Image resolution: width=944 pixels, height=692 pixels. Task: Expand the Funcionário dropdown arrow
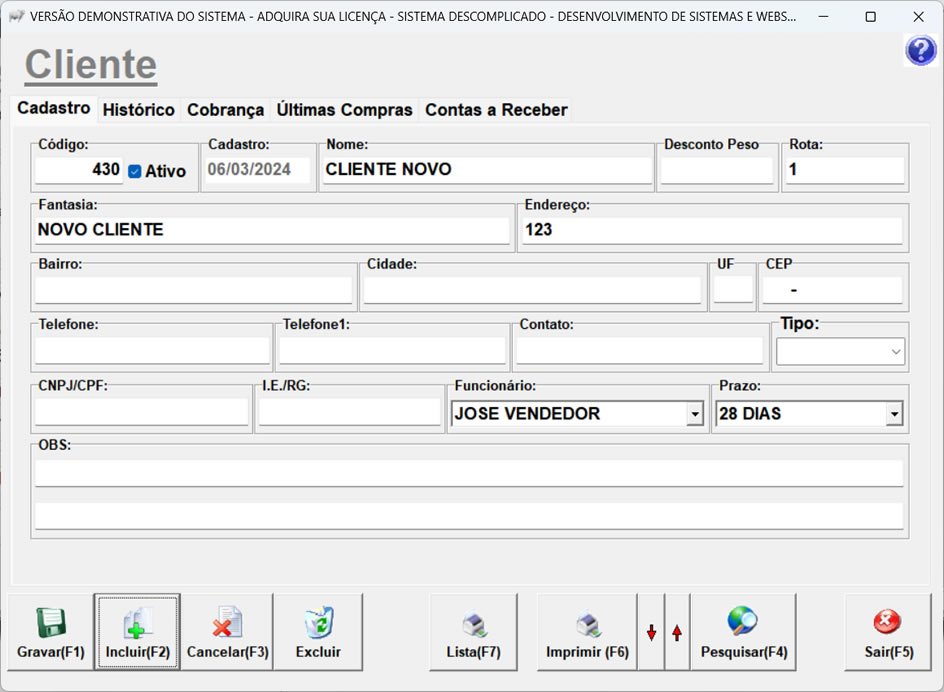pyautogui.click(x=695, y=414)
